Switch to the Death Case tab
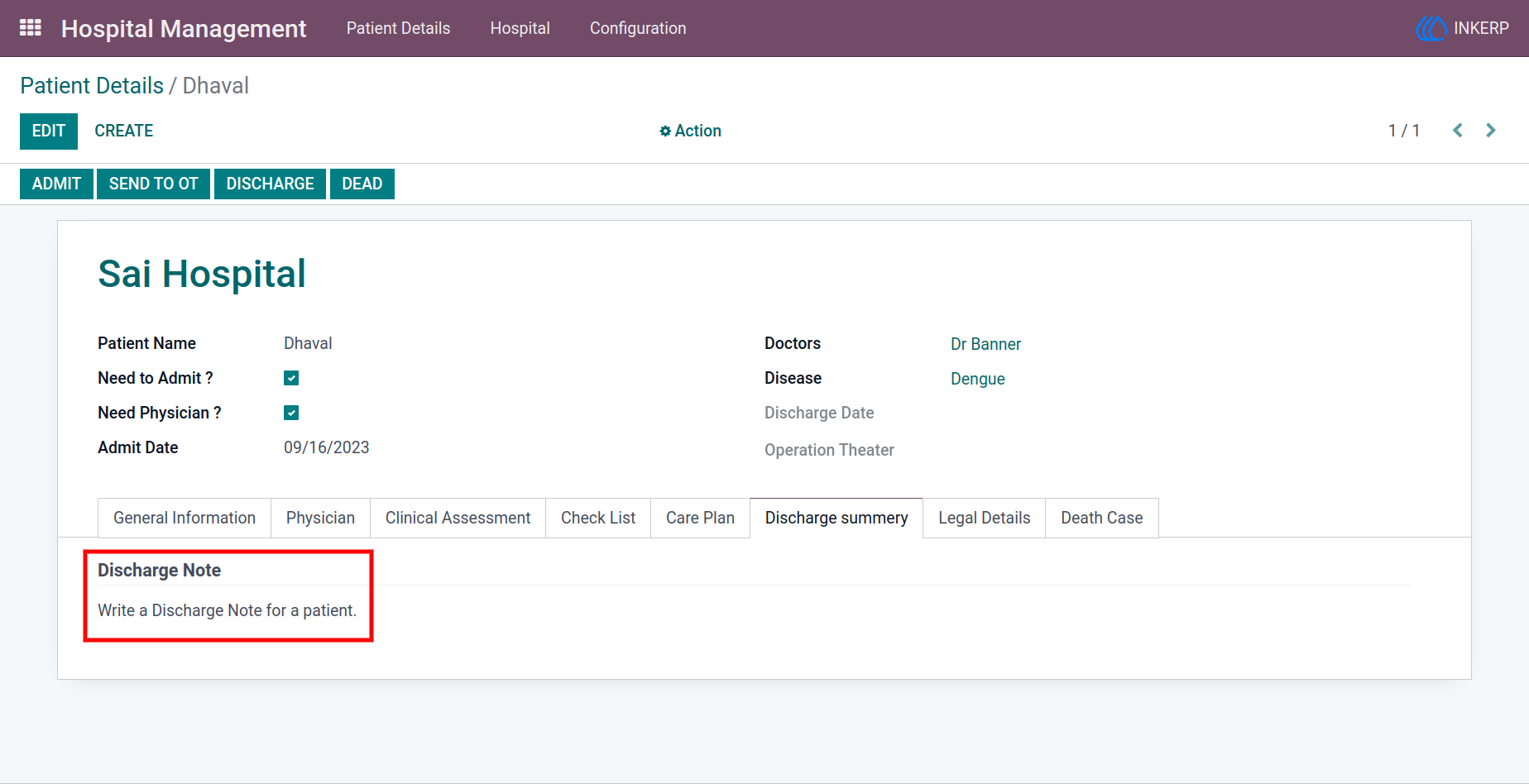1529x784 pixels. 1101,518
